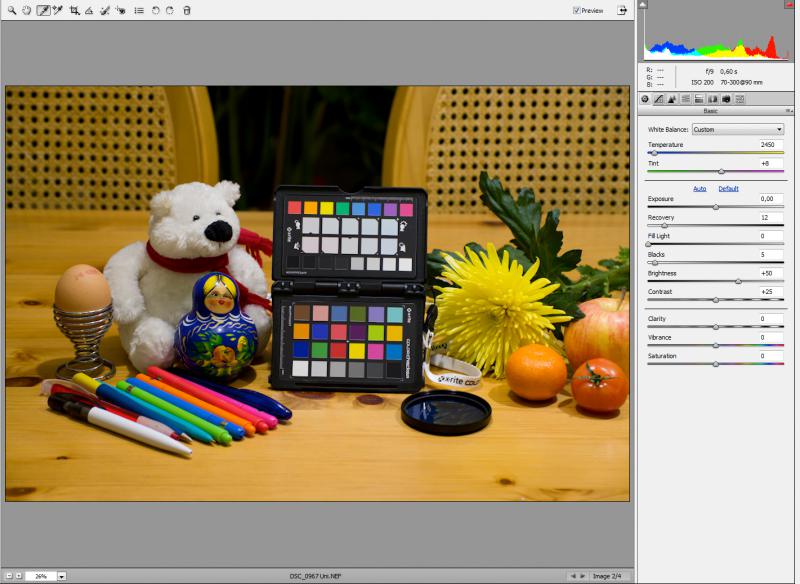
Task: Open the Camera Raw preferences dialog
Action: click(x=139, y=10)
